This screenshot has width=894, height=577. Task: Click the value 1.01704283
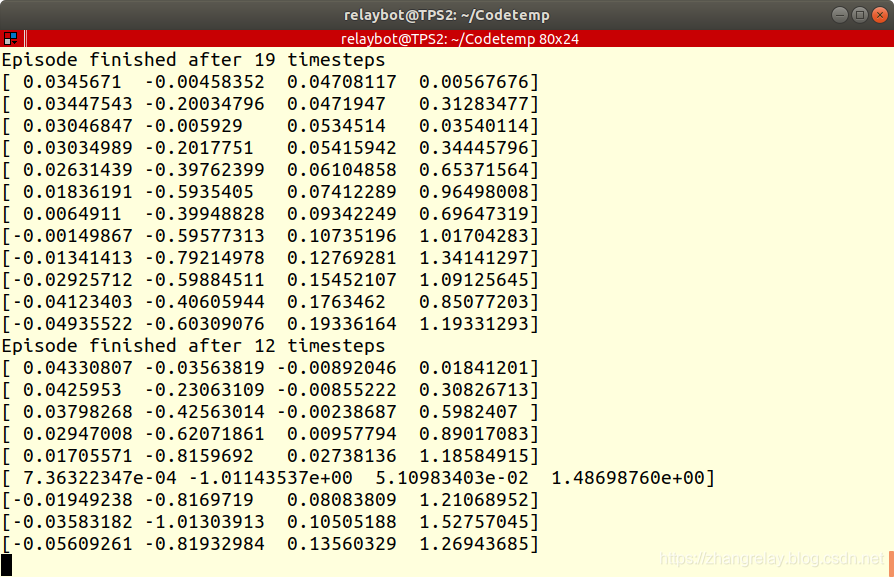click(474, 236)
